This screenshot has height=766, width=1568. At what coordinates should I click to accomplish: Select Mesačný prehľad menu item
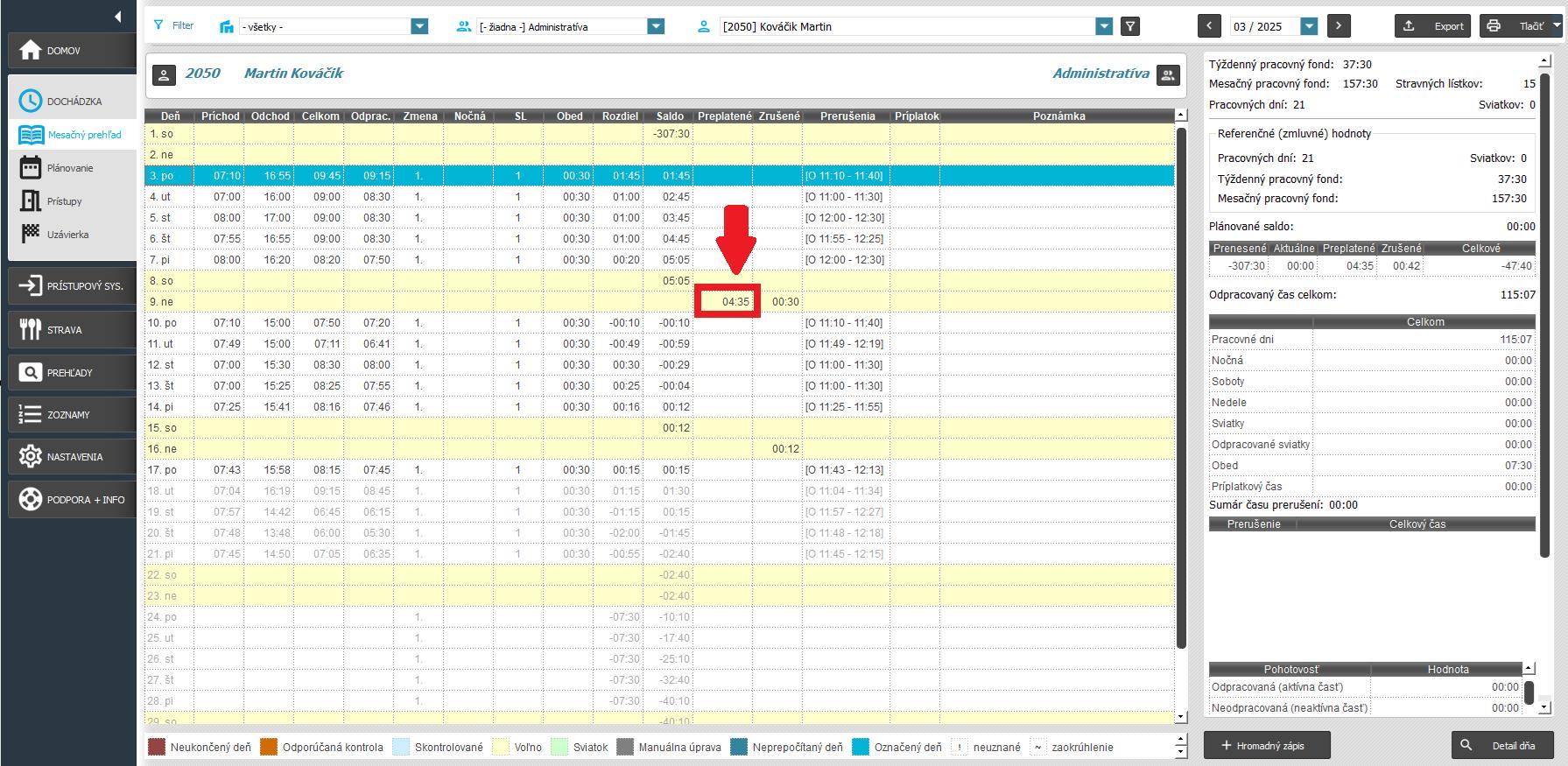[84, 135]
